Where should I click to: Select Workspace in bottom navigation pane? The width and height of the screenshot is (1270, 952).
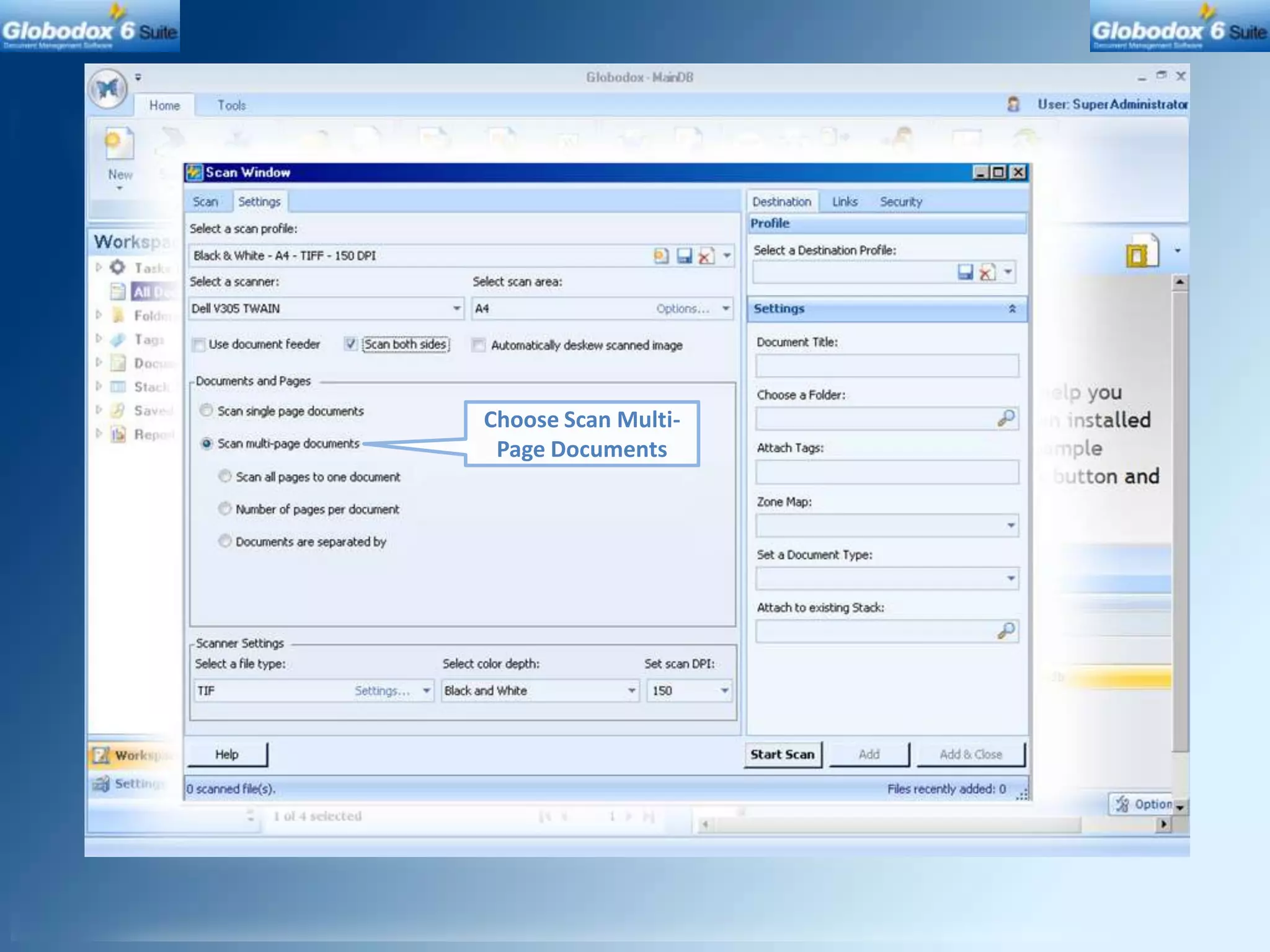point(133,755)
